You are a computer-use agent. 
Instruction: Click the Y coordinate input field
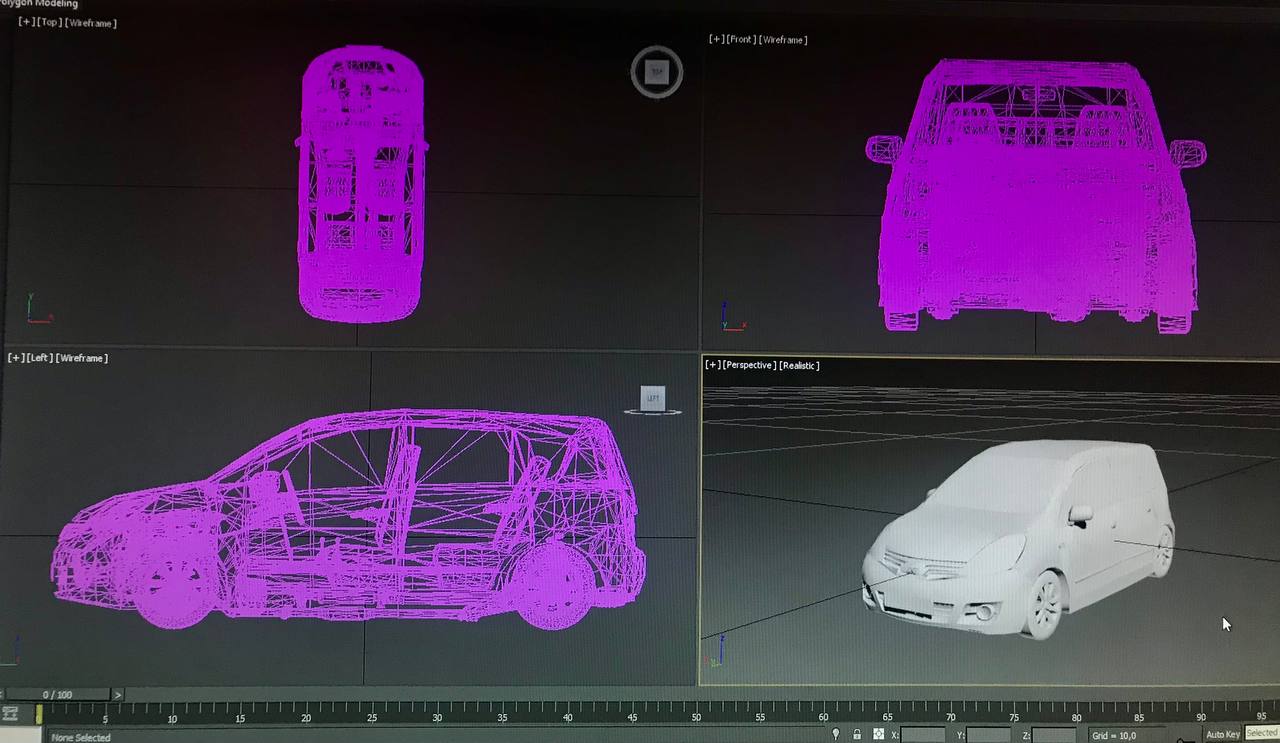tap(988, 735)
